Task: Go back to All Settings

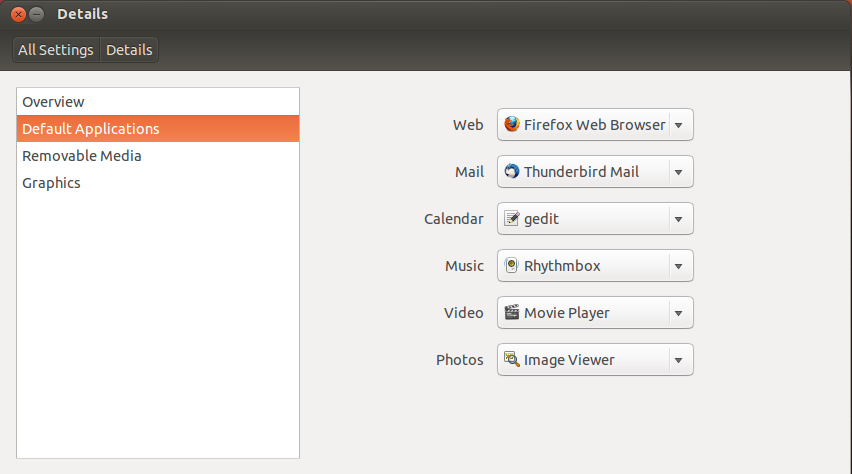Action: click(56, 50)
